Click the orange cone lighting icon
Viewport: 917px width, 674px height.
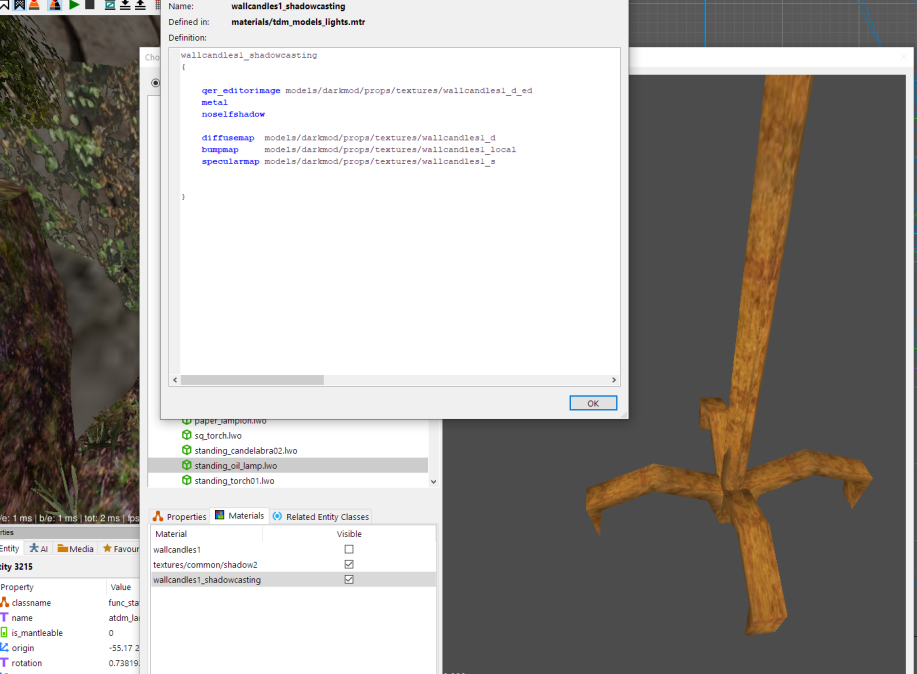pos(36,5)
